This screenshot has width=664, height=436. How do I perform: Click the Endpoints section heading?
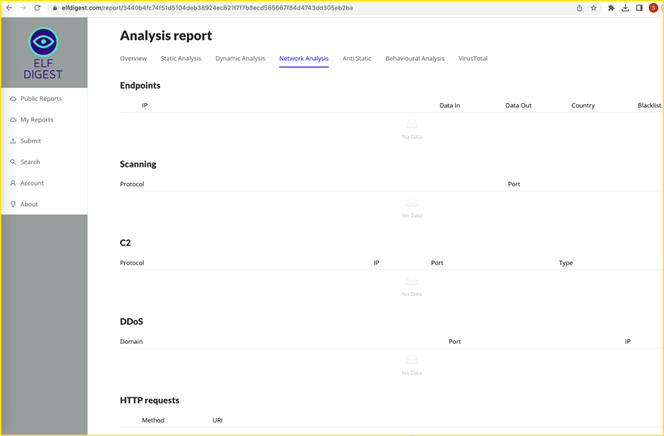(140, 86)
